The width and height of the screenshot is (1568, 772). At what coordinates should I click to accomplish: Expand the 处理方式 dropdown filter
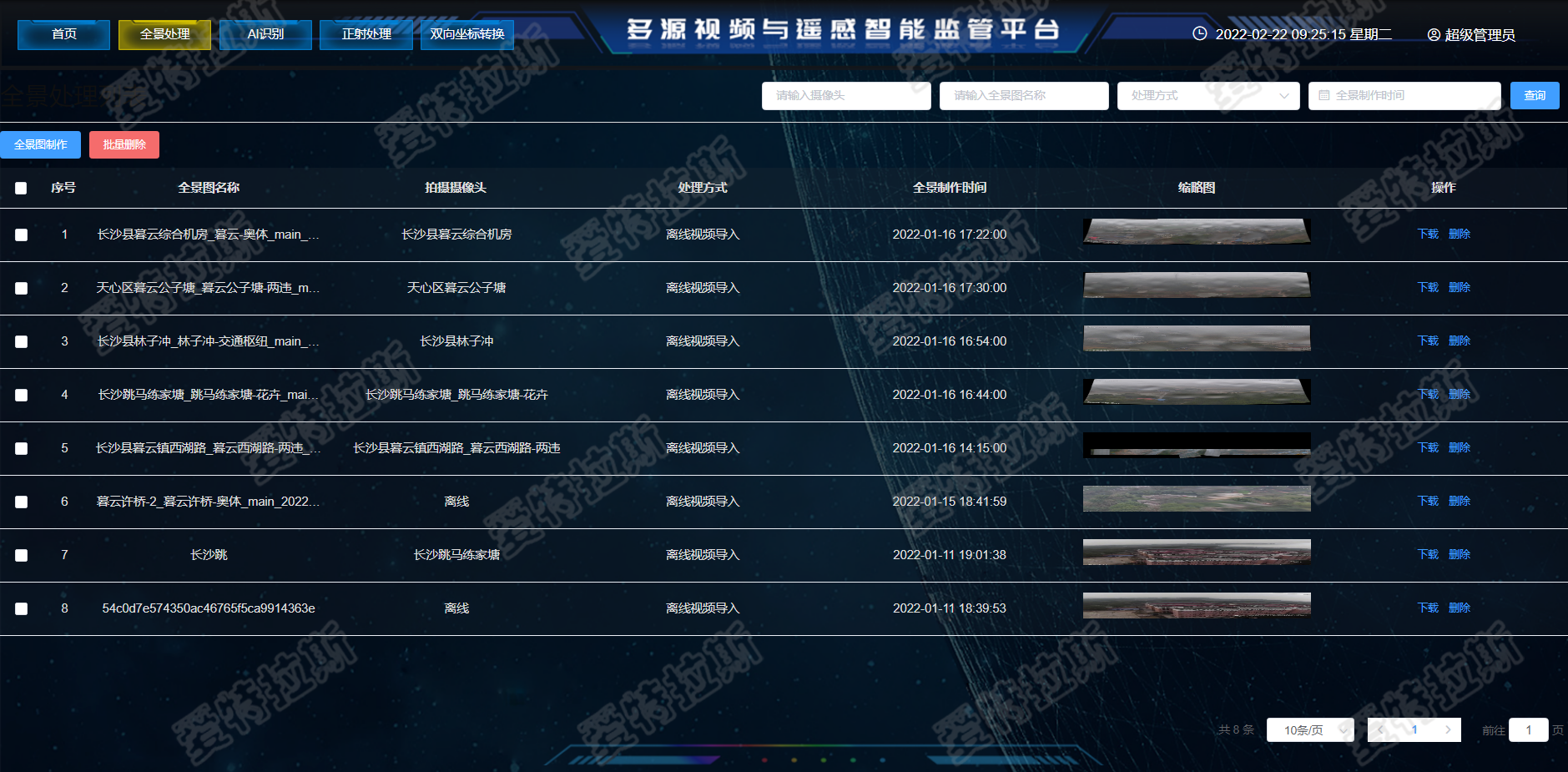pyautogui.click(x=1208, y=96)
